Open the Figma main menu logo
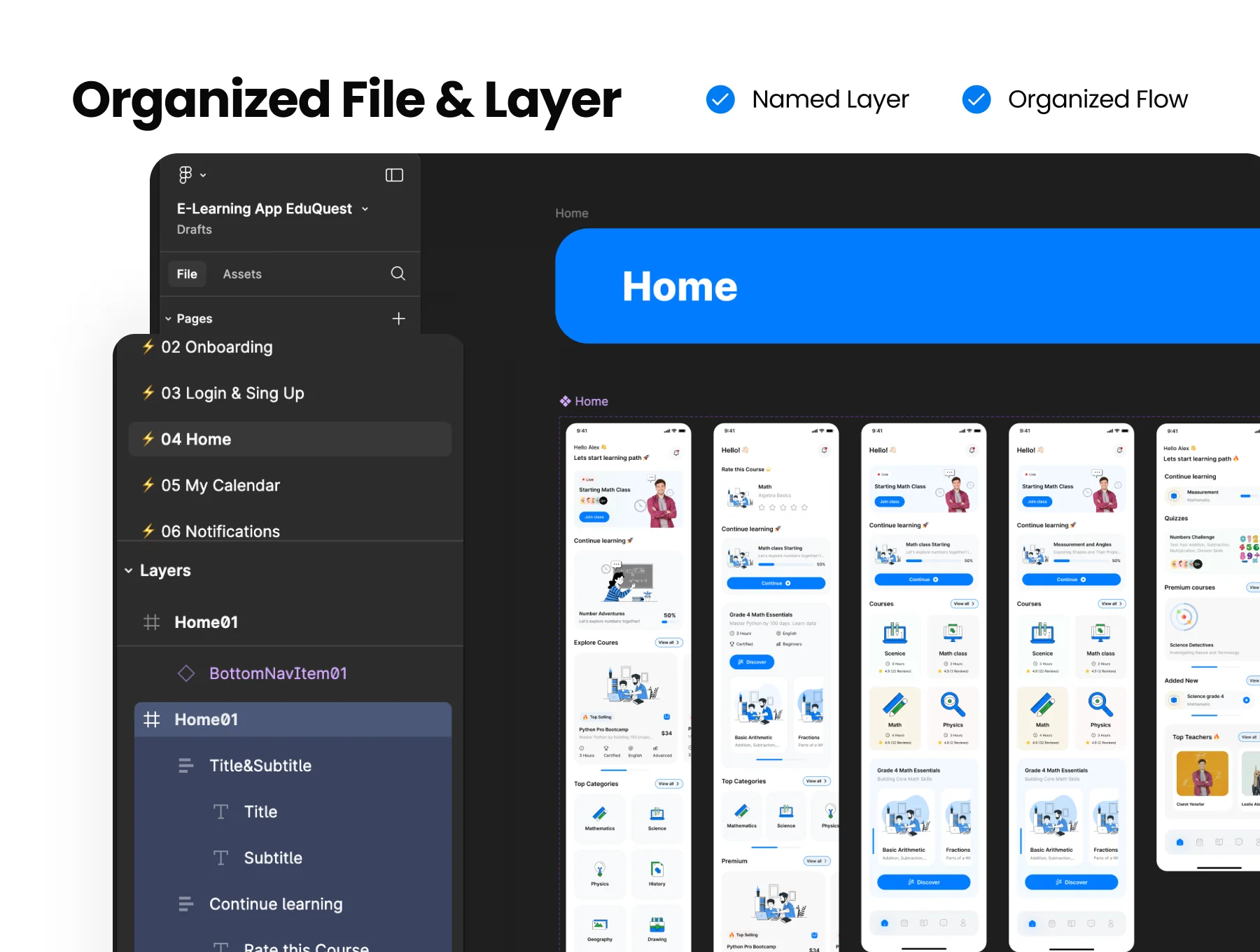The image size is (1260, 952). click(x=185, y=175)
